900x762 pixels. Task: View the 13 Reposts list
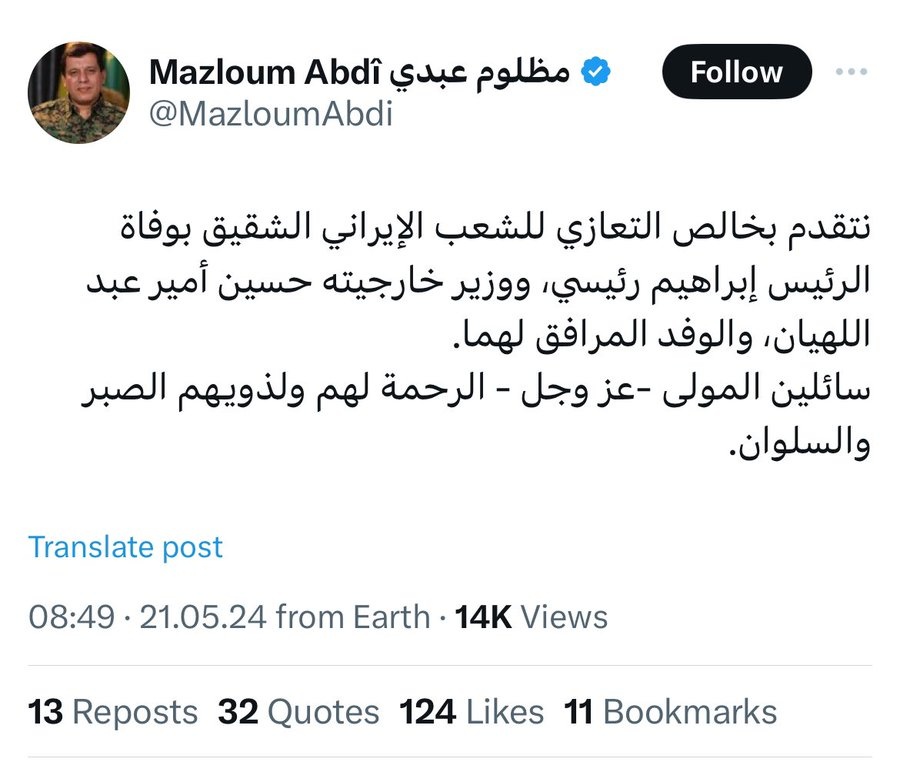[113, 712]
